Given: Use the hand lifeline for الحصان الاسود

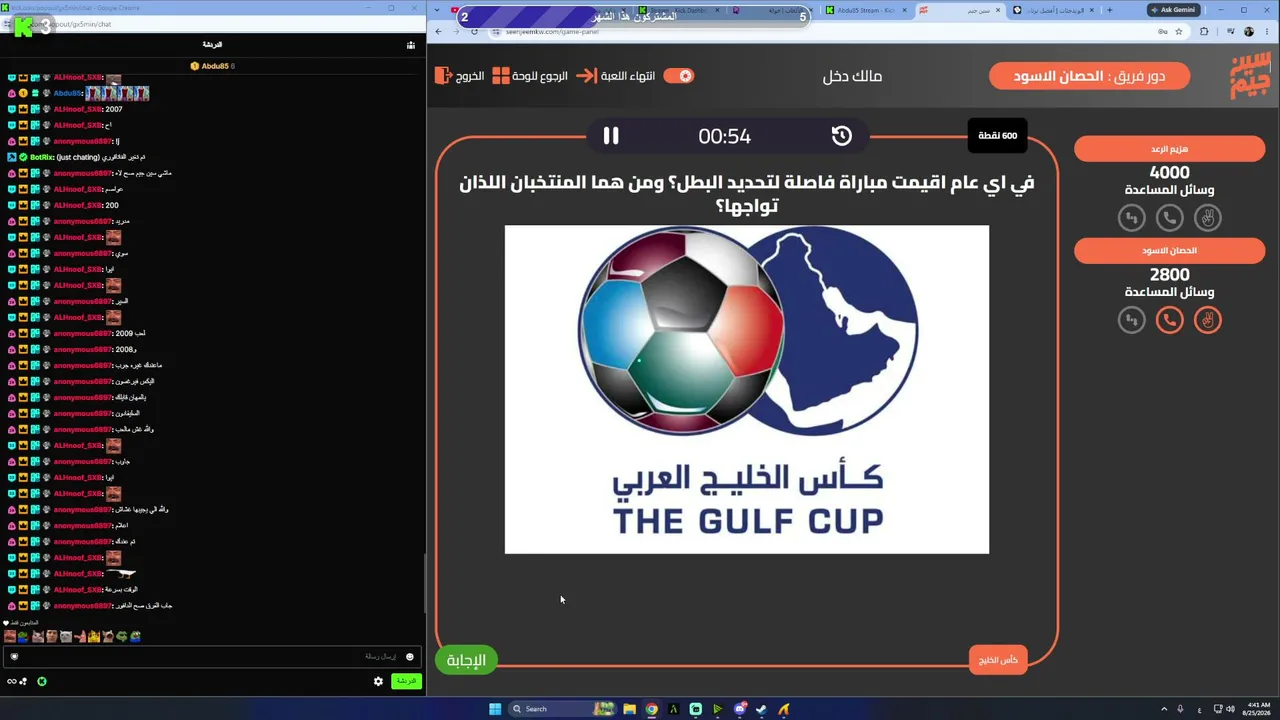Looking at the screenshot, I should tap(1208, 320).
